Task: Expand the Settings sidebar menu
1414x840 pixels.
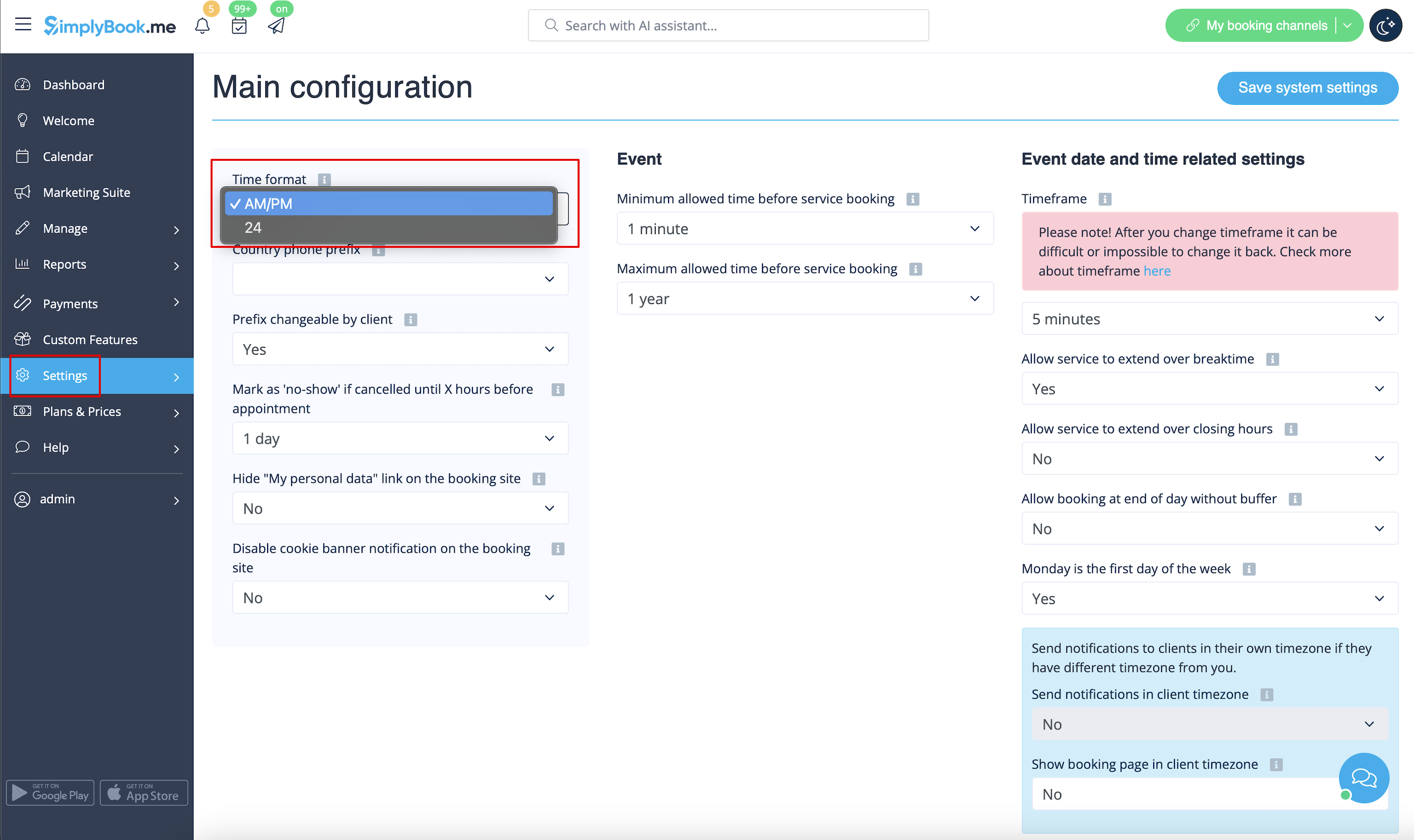Action: point(97,376)
